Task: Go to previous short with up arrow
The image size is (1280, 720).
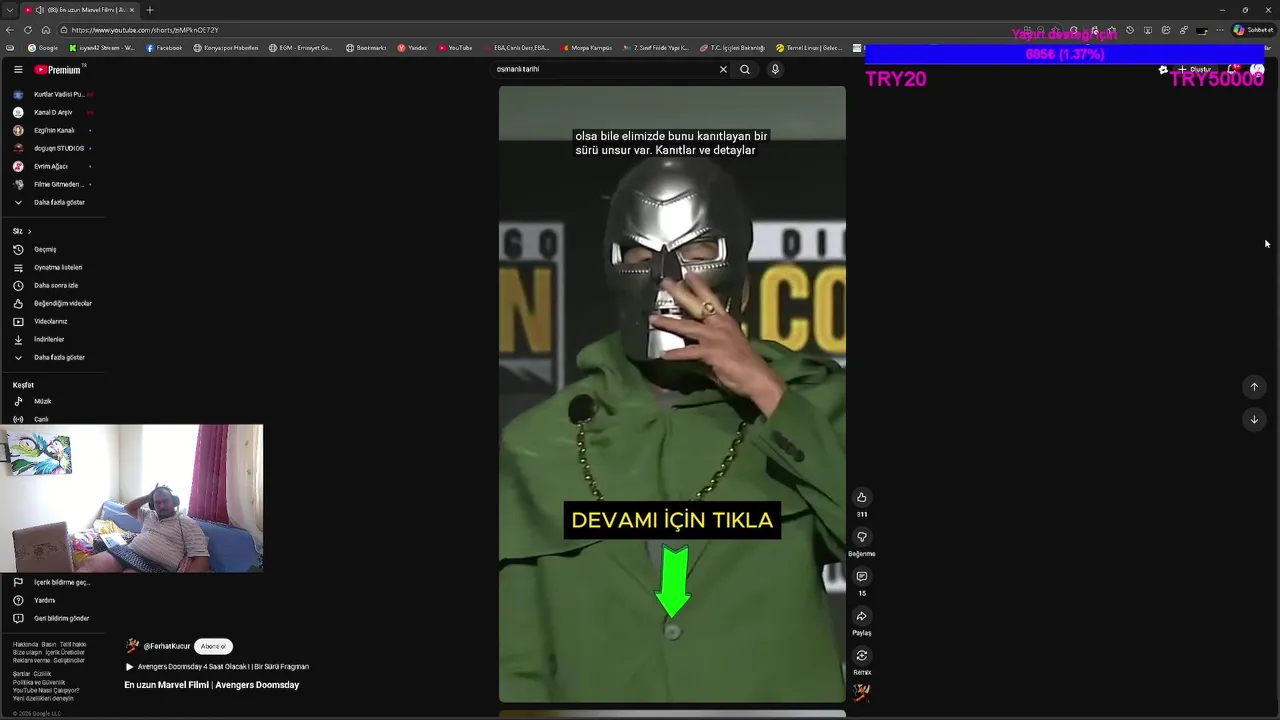Action: 1254,387
